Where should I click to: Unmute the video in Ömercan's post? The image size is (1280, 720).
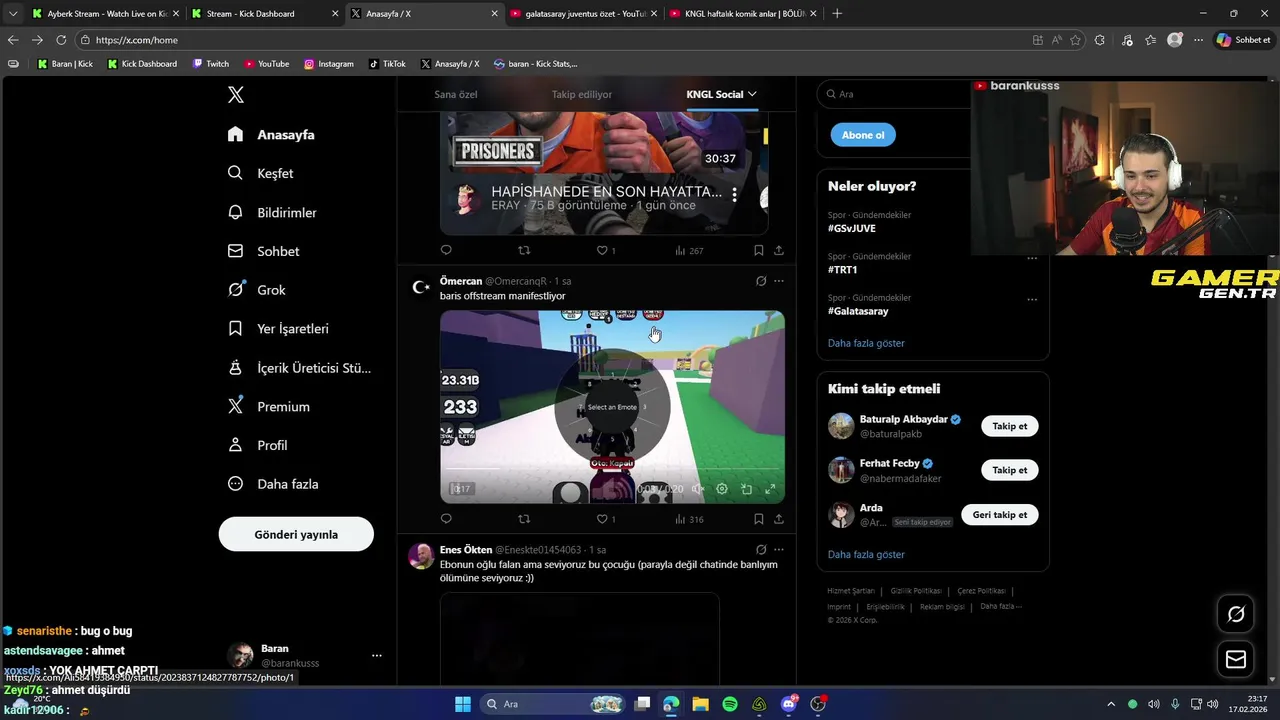[698, 489]
